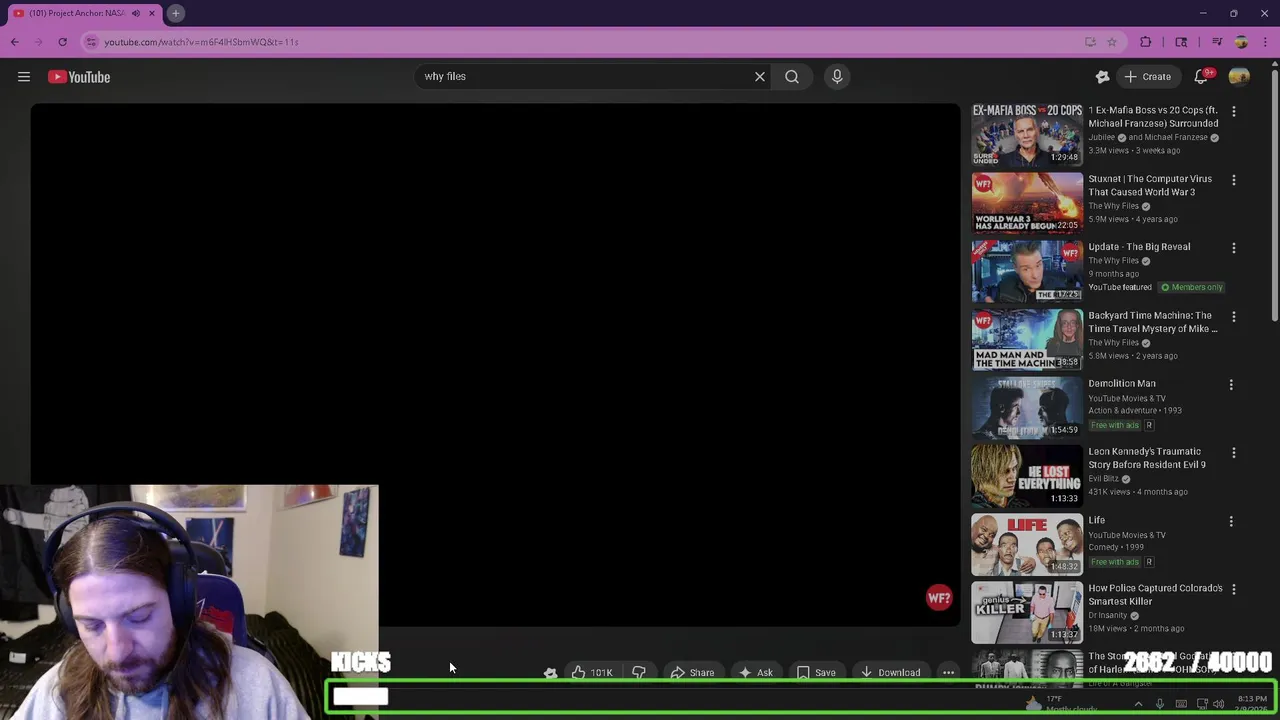Open the Demolition Man thumbnail
This screenshot has height=720, width=1280.
pyautogui.click(x=1027, y=408)
